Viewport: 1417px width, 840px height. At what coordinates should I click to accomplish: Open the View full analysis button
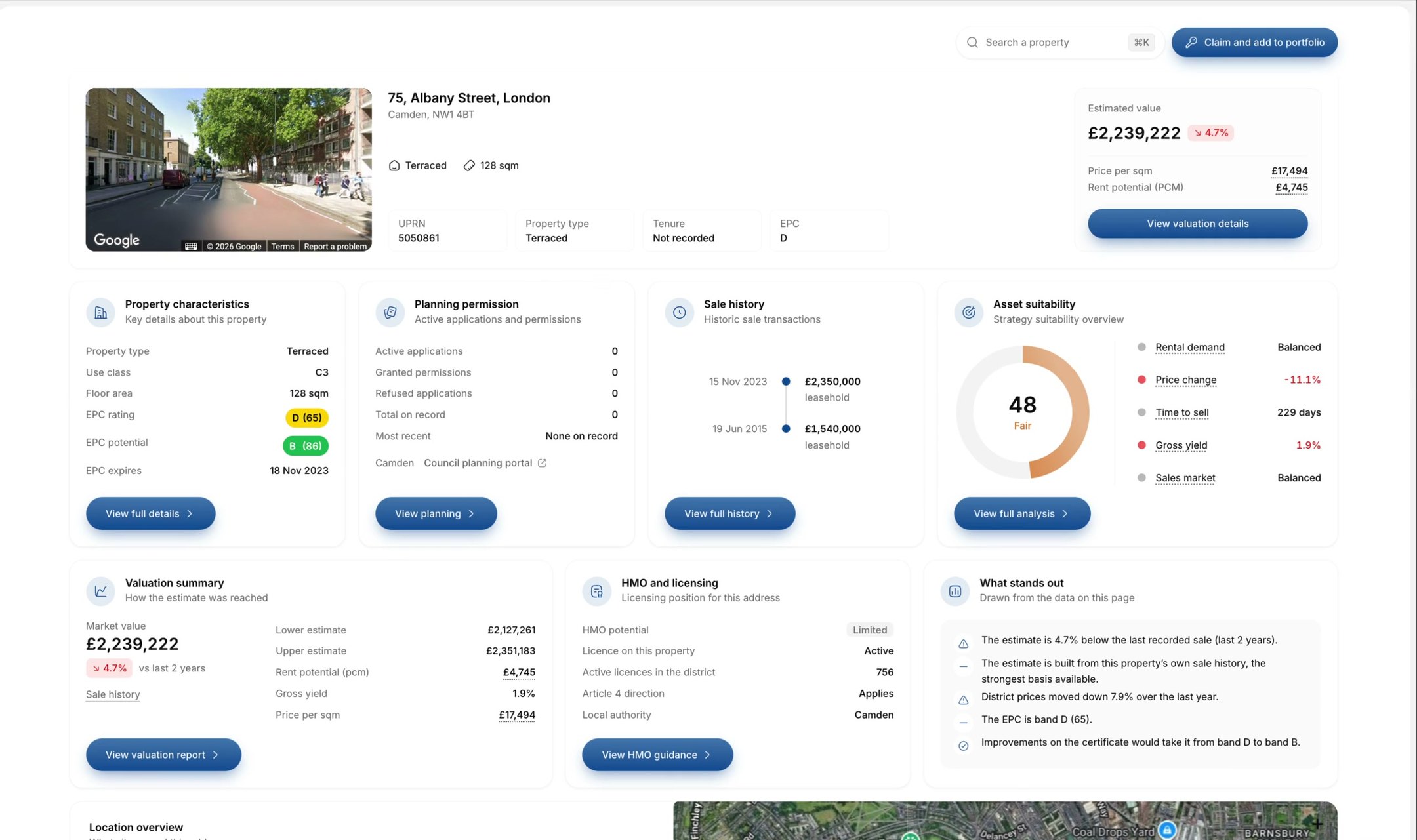pos(1022,513)
